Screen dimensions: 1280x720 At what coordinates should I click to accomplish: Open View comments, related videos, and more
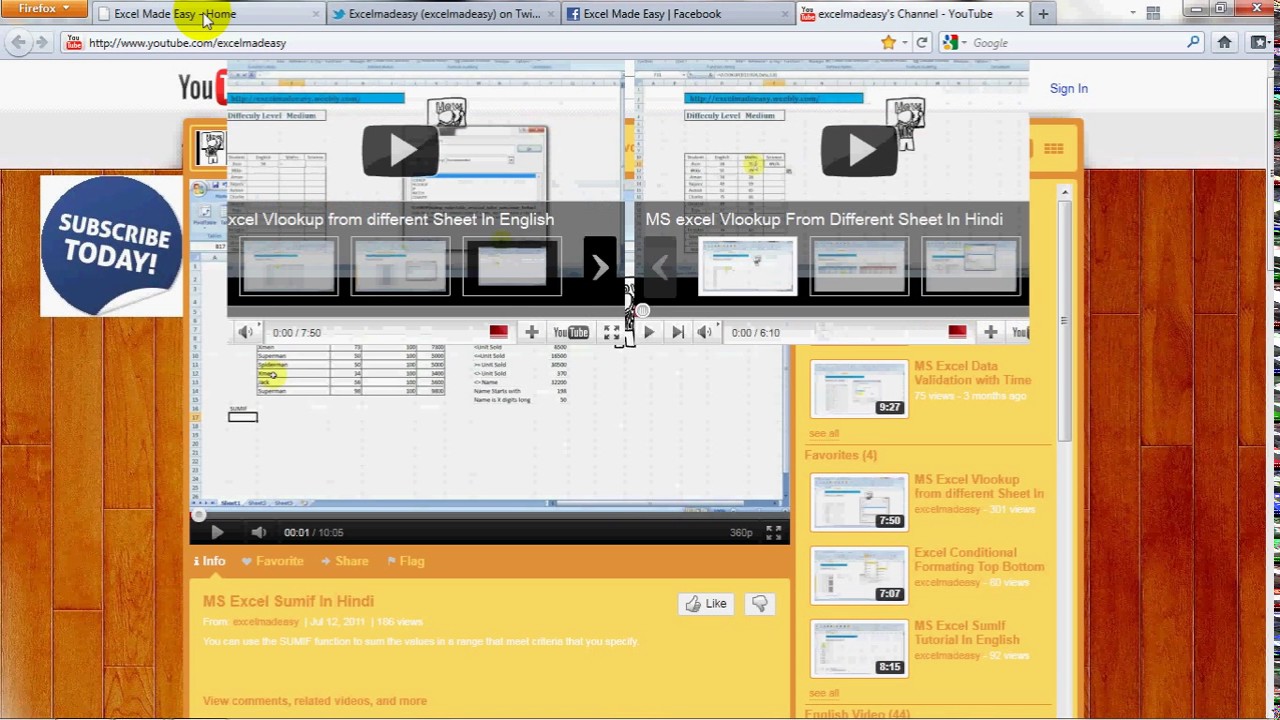[315, 701]
